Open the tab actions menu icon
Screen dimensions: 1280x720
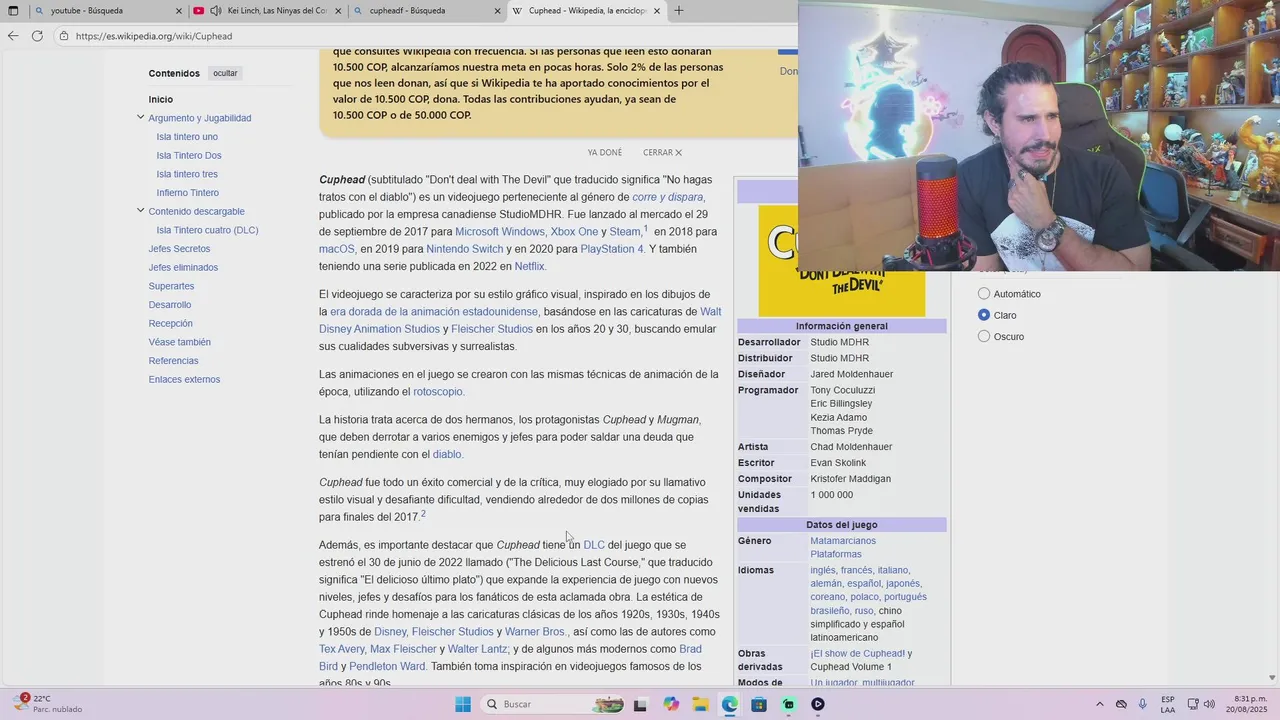point(13,11)
